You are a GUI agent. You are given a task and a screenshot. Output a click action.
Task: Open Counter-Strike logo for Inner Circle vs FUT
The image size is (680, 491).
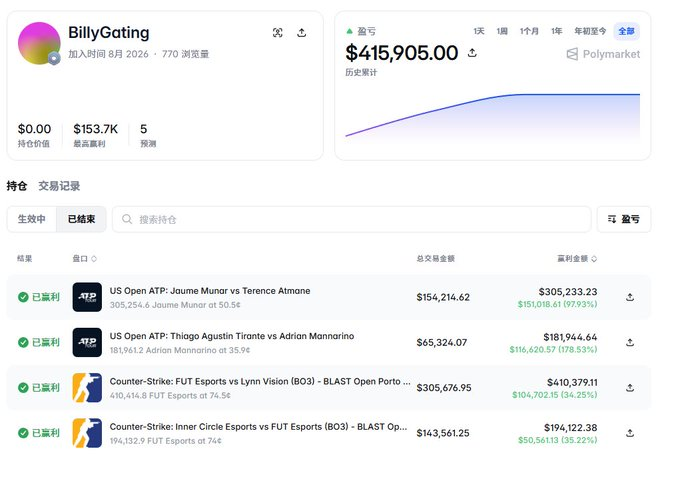click(87, 433)
